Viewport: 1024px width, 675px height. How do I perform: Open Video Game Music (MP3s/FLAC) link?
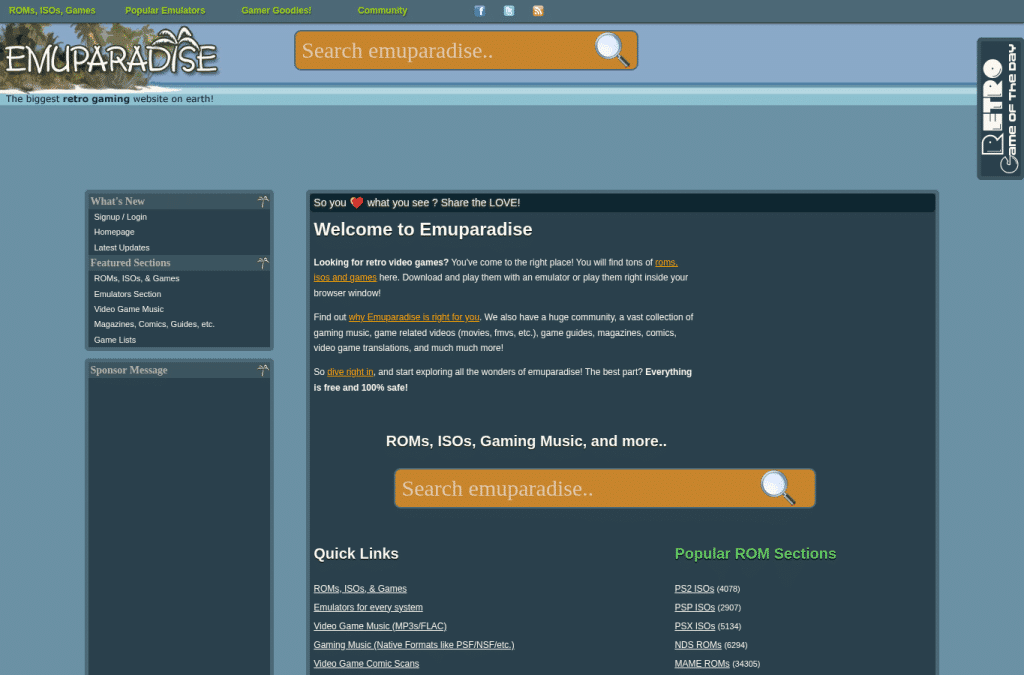(x=380, y=626)
